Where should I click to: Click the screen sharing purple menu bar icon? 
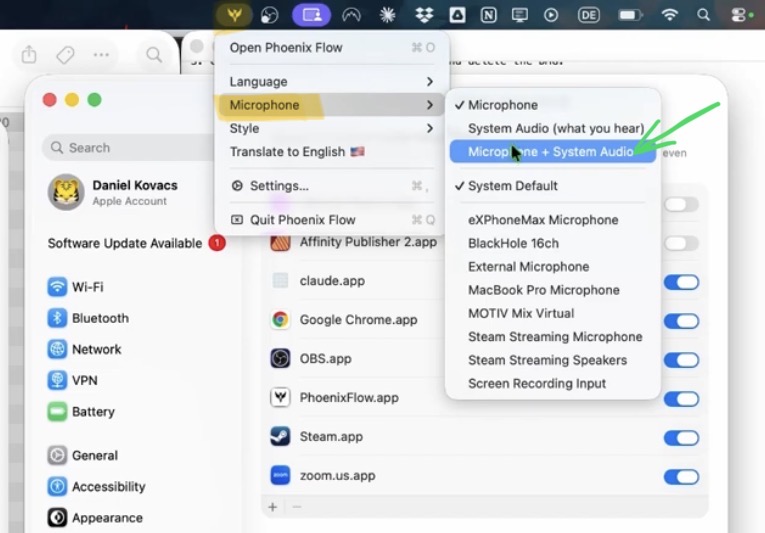312,15
